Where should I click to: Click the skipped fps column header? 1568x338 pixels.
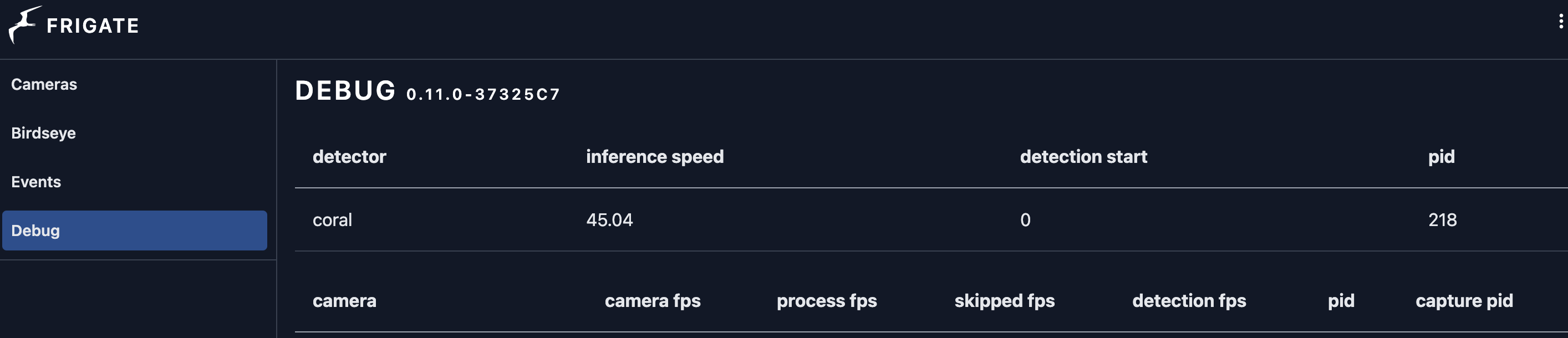1004,301
